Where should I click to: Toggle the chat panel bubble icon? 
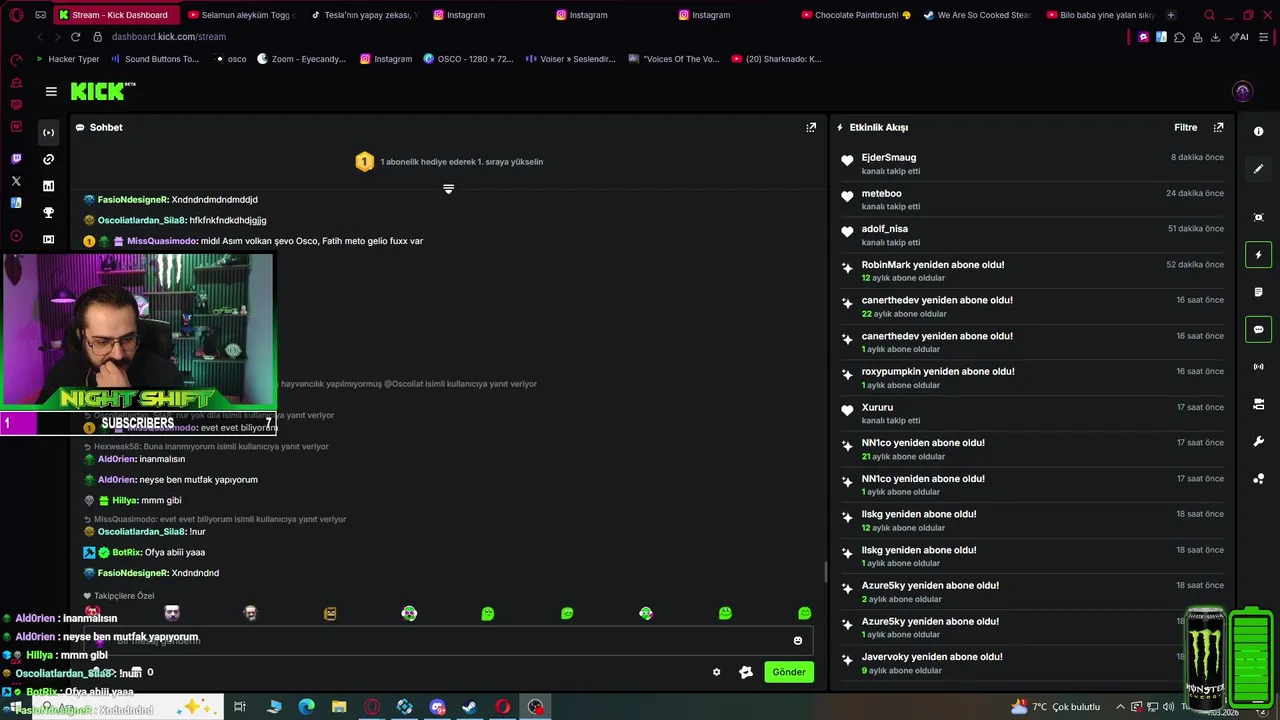point(1258,329)
